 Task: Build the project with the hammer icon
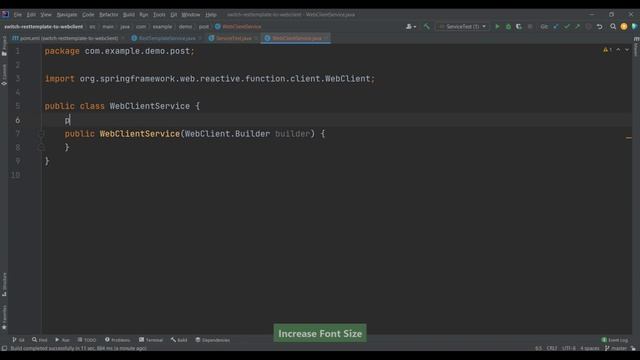(x=427, y=27)
